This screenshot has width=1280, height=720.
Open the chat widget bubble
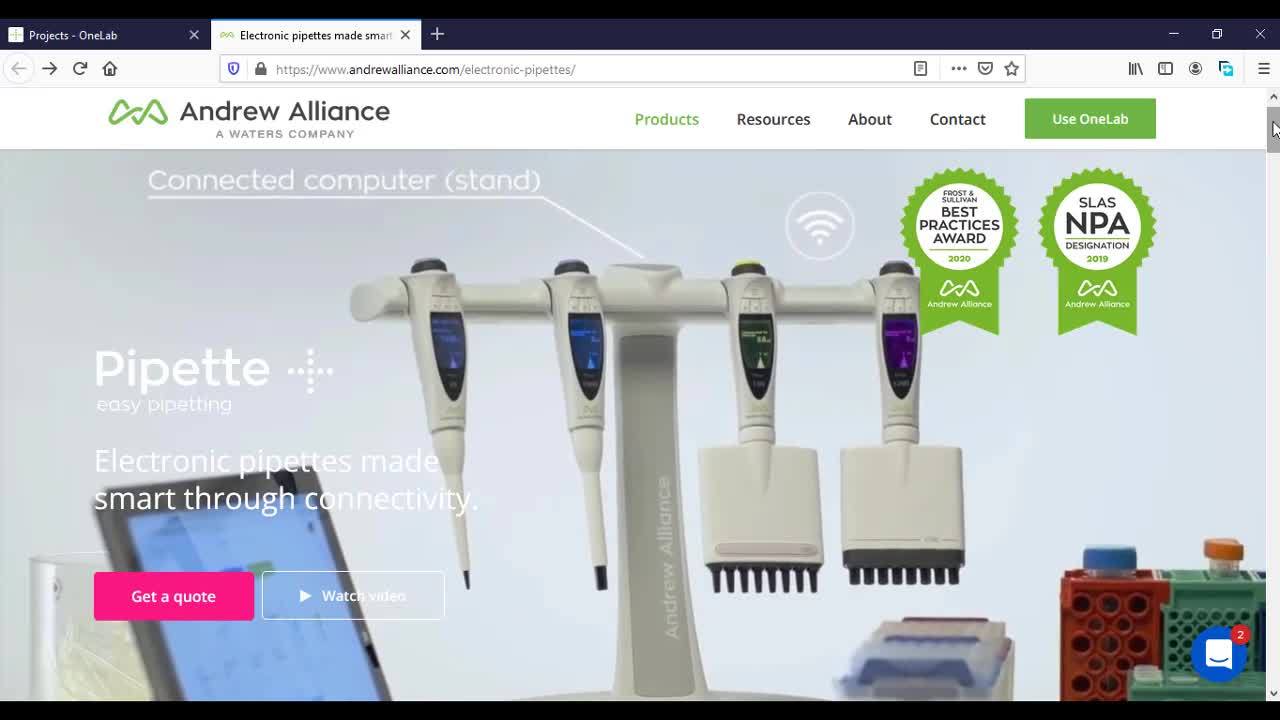pos(1219,654)
